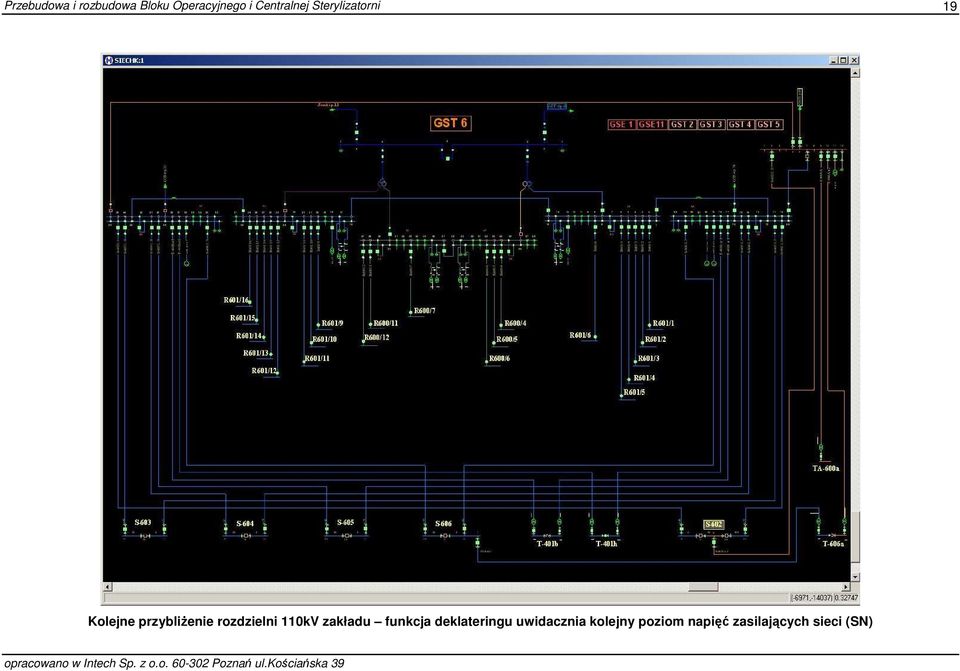The image size is (960, 671).
Task: Click vertical scrollbar up arrow
Action: point(855,73)
